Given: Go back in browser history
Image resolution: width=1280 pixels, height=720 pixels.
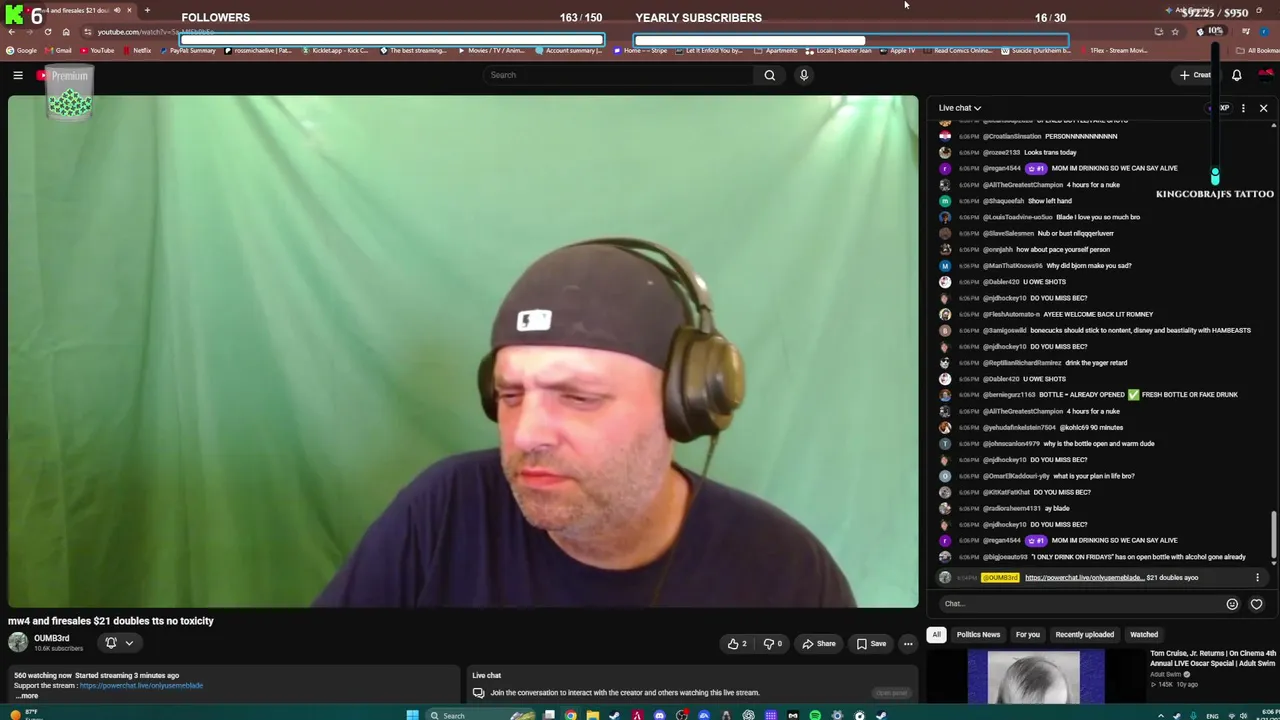Looking at the screenshot, I should coord(11,32).
